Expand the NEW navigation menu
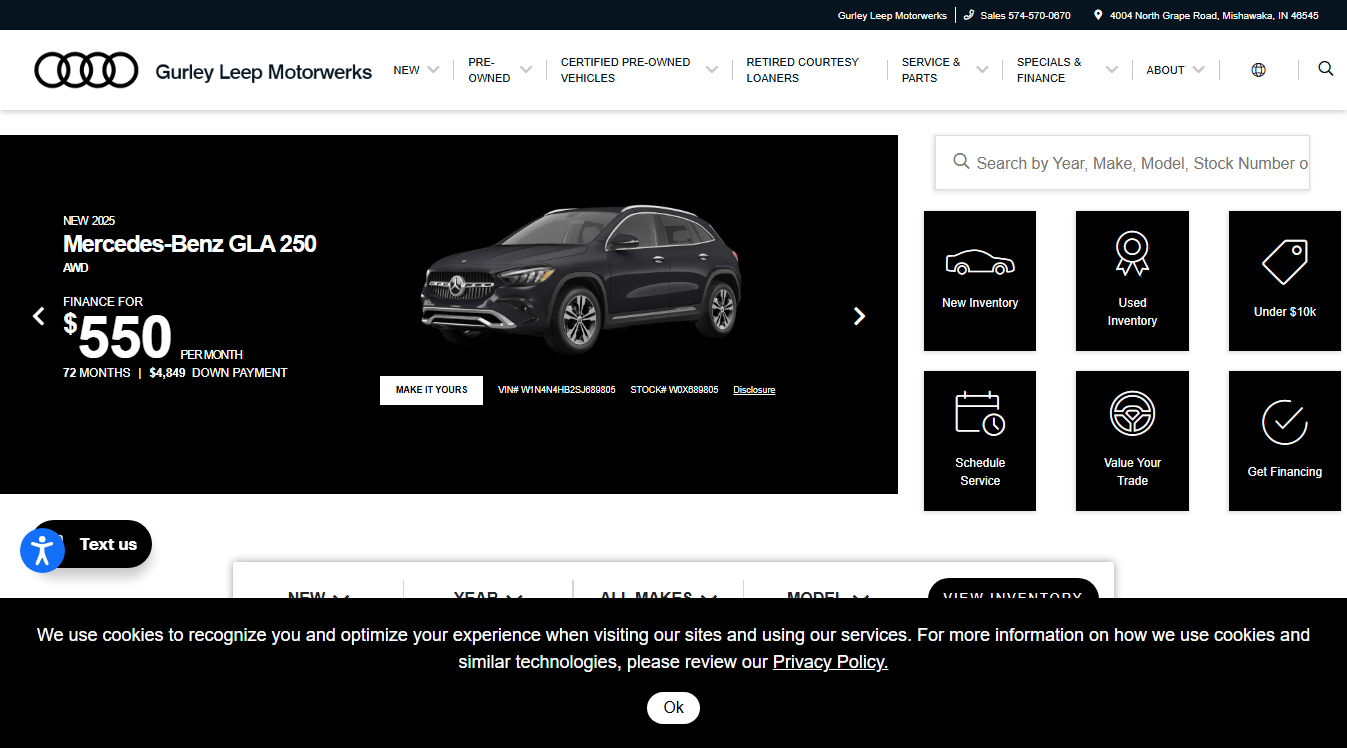Viewport: 1347px width, 748px height. coord(416,70)
